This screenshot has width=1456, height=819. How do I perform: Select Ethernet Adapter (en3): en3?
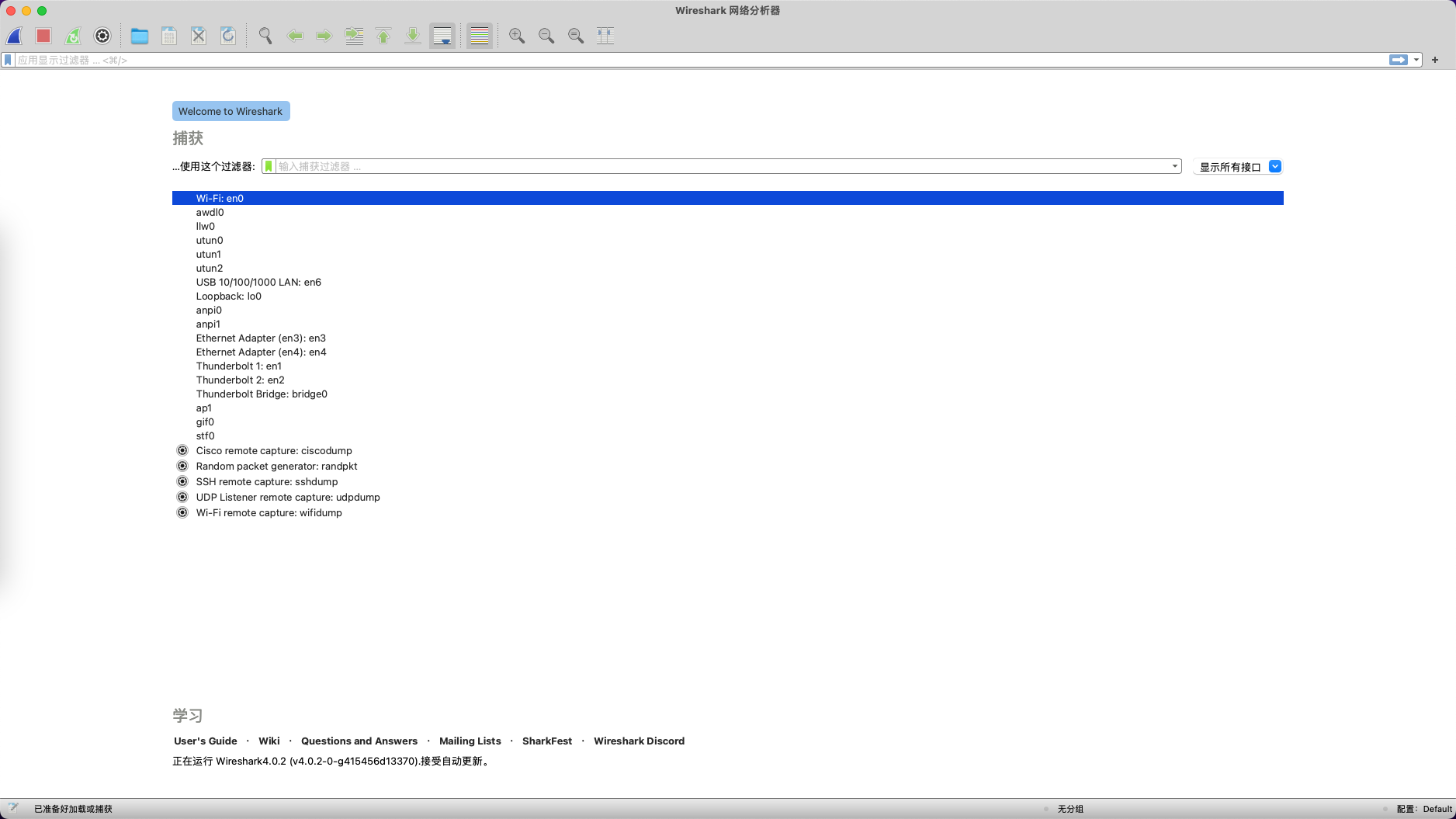[x=728, y=338]
